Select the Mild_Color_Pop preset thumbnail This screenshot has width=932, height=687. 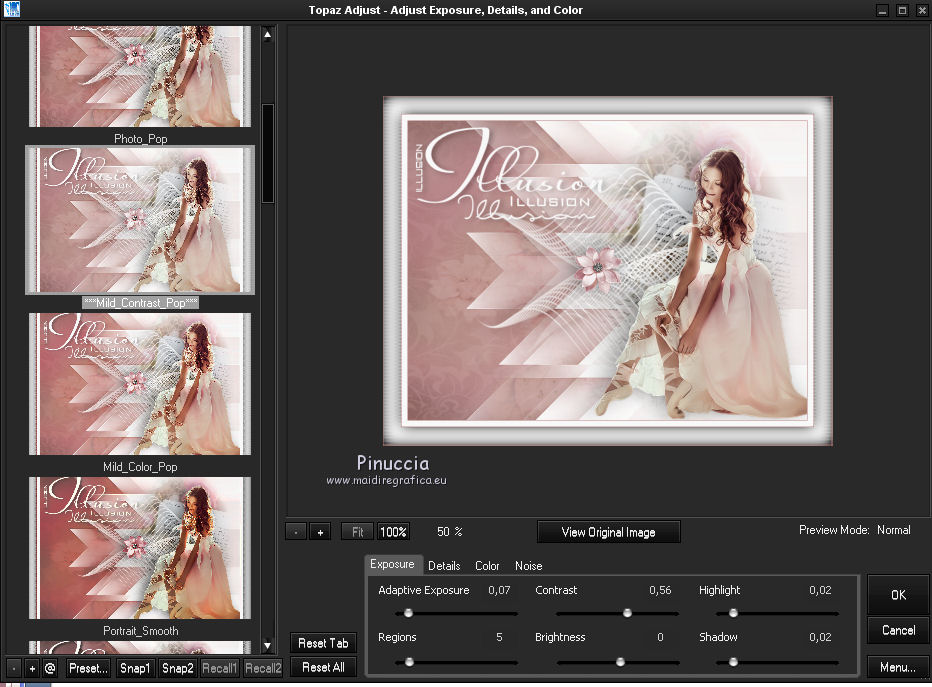pyautogui.click(x=139, y=384)
